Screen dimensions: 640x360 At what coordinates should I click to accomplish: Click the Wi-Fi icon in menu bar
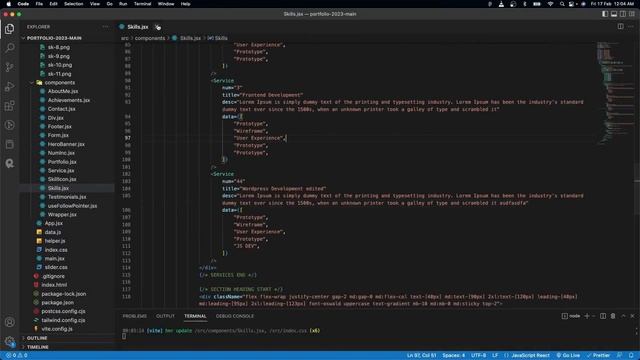[550, 4]
